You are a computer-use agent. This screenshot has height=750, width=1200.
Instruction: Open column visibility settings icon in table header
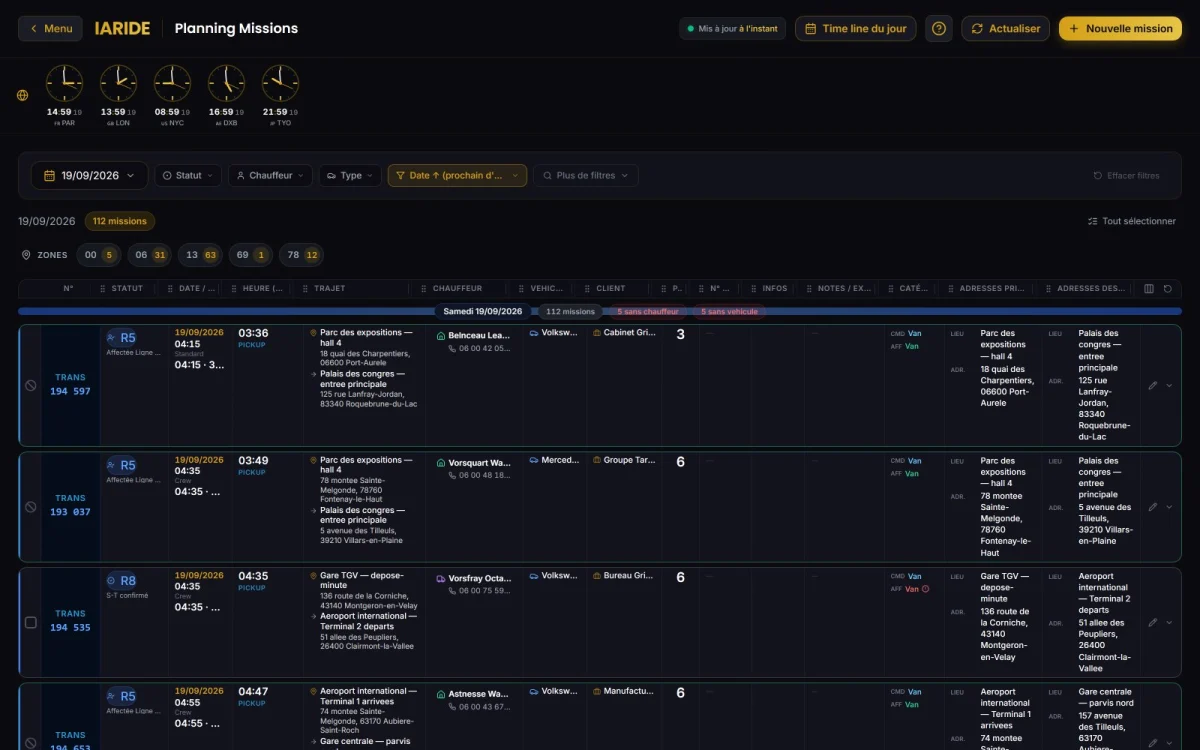click(x=1149, y=289)
